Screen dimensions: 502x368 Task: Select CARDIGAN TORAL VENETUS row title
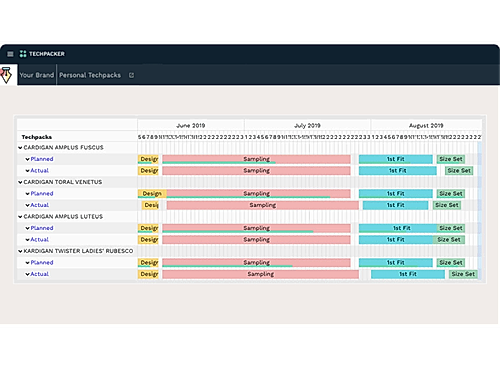click(x=63, y=182)
